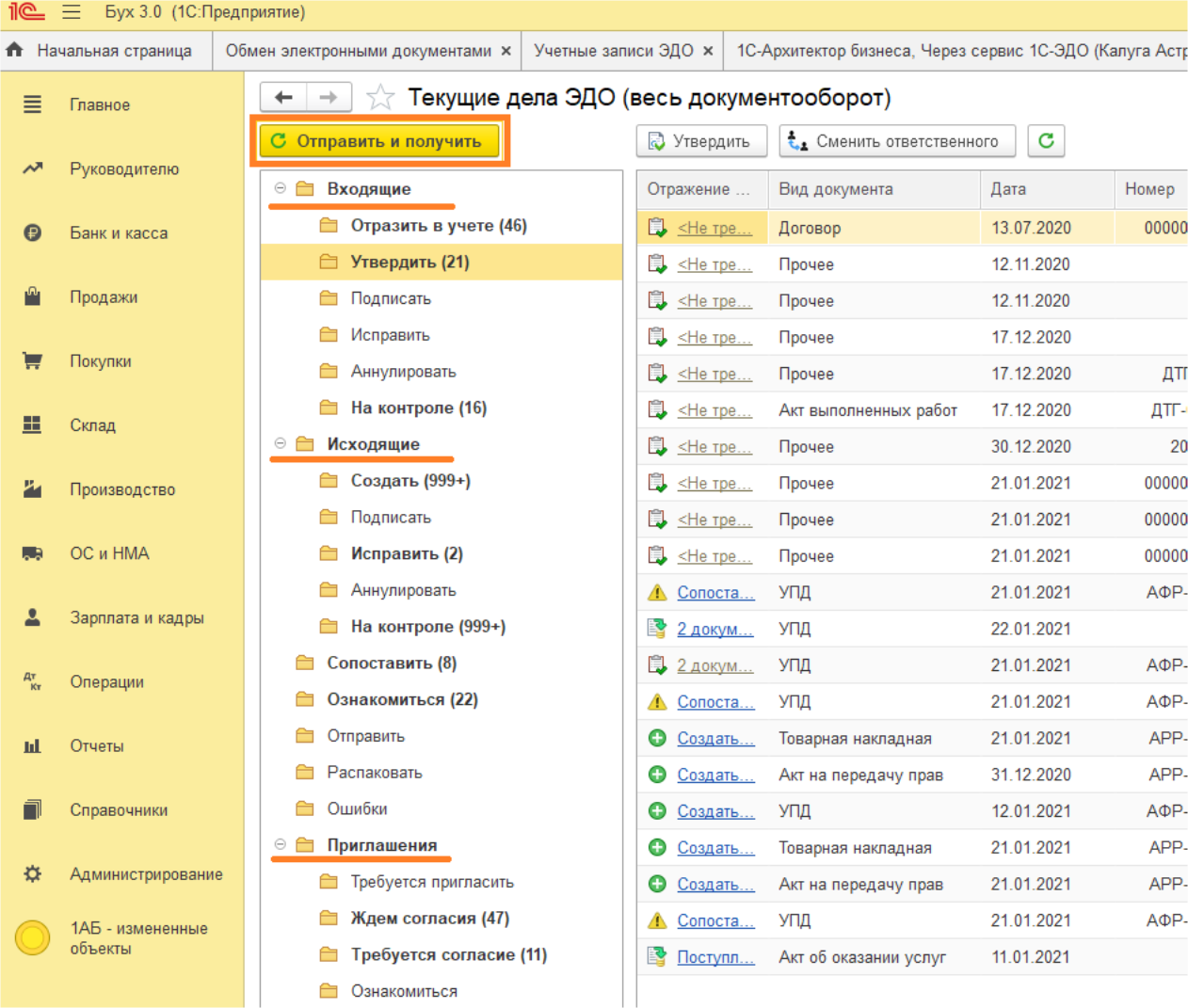Screen dimensions: 1188x1008
Task: Switch to Учетные записи ЭДО tab
Action: click(613, 51)
